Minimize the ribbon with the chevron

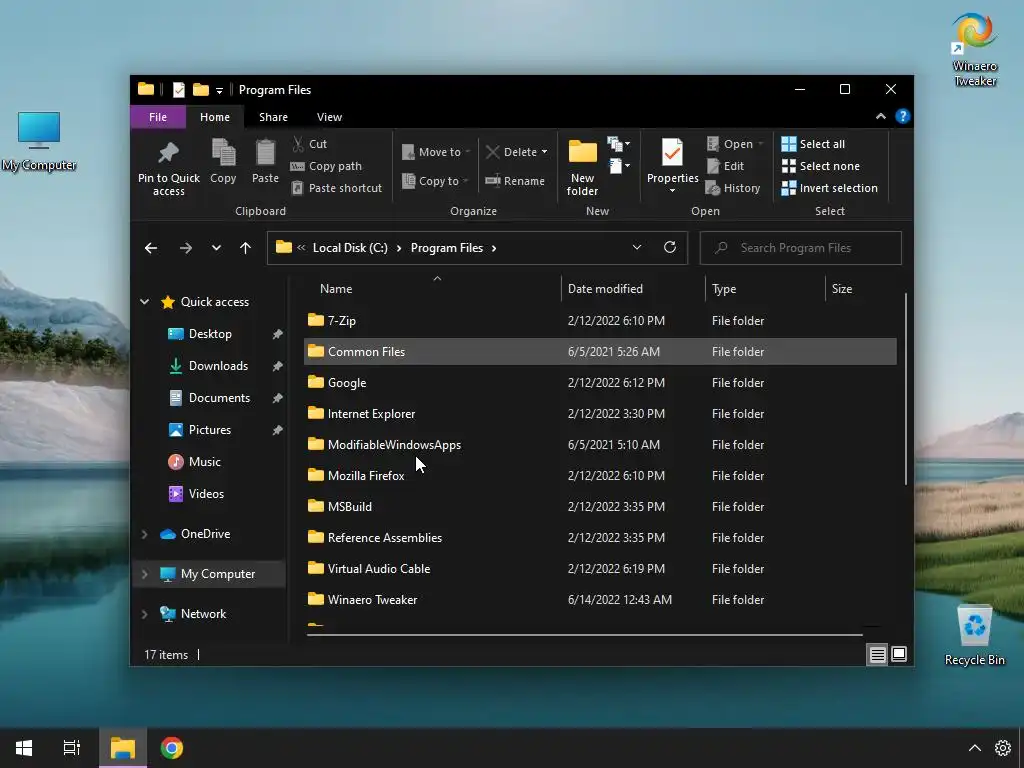coord(880,116)
